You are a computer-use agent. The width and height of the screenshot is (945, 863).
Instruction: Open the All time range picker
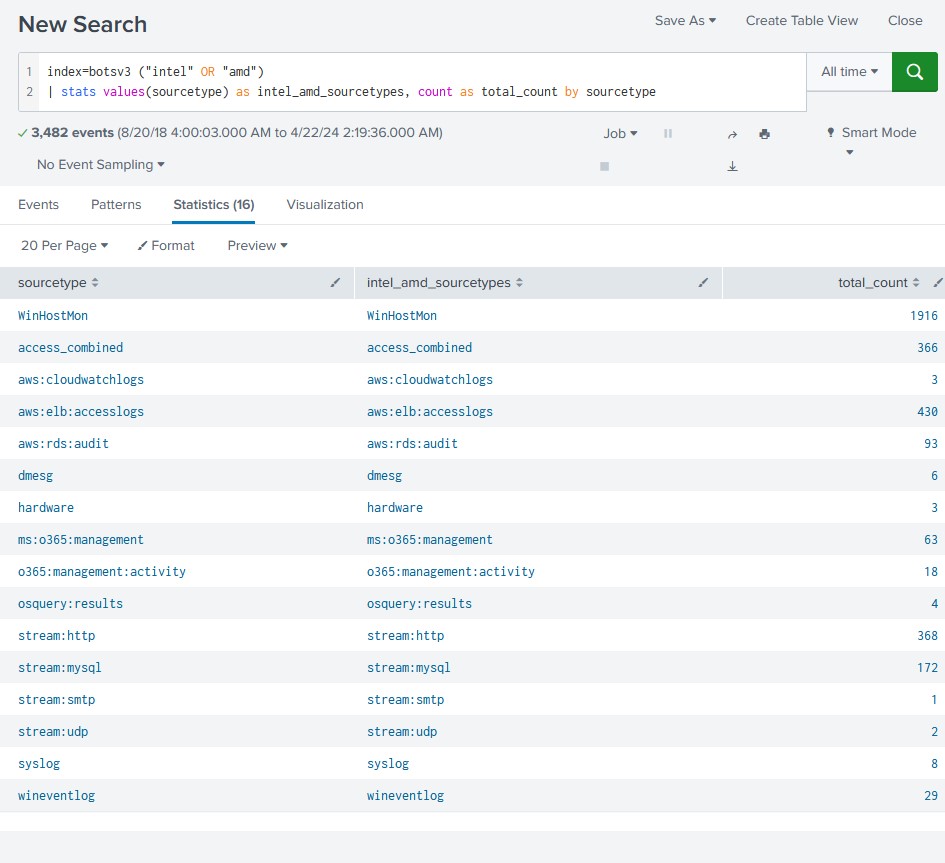(849, 72)
